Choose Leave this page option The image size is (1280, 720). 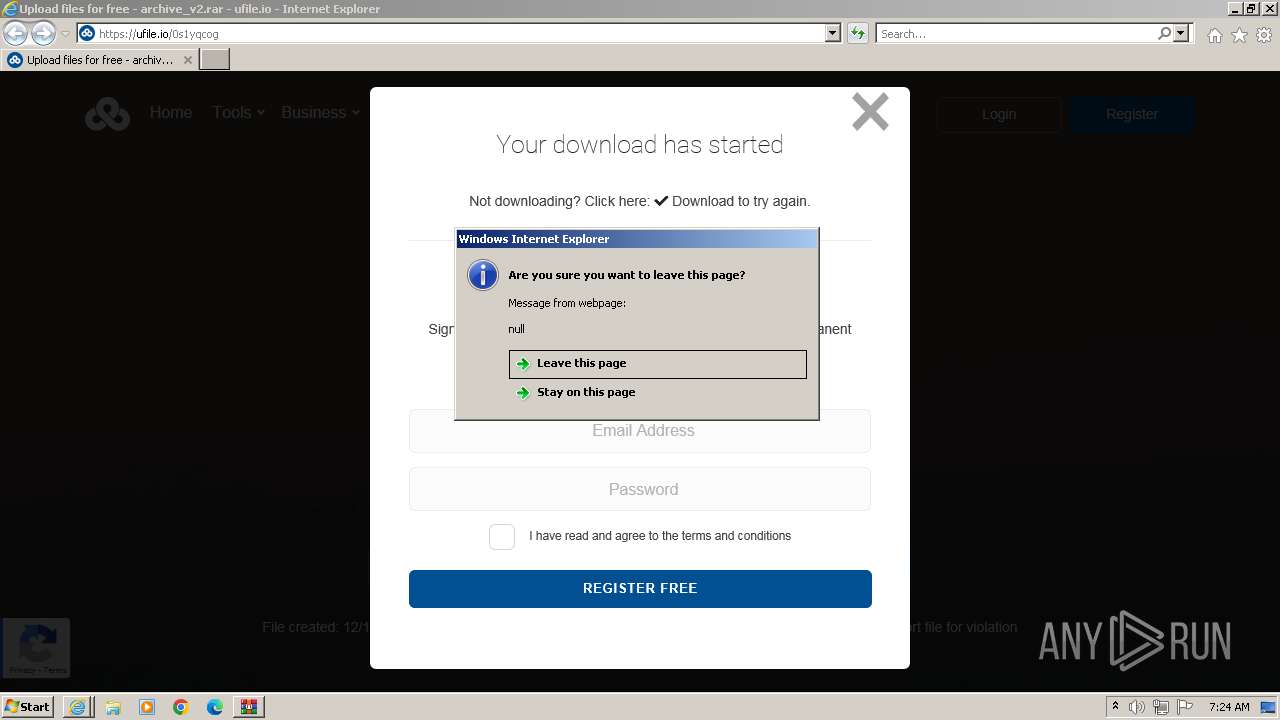658,364
